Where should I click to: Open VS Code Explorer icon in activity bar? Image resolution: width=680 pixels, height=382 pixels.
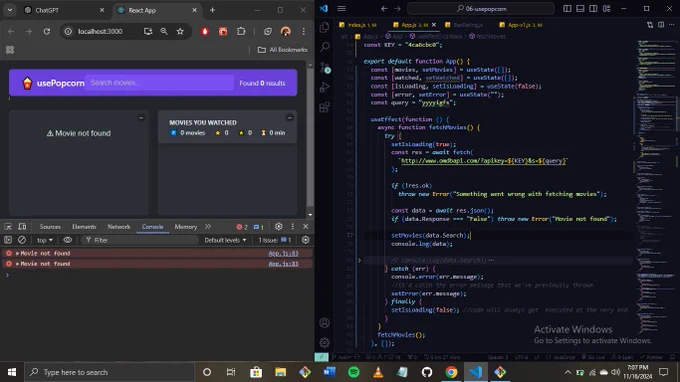pyautogui.click(x=324, y=27)
